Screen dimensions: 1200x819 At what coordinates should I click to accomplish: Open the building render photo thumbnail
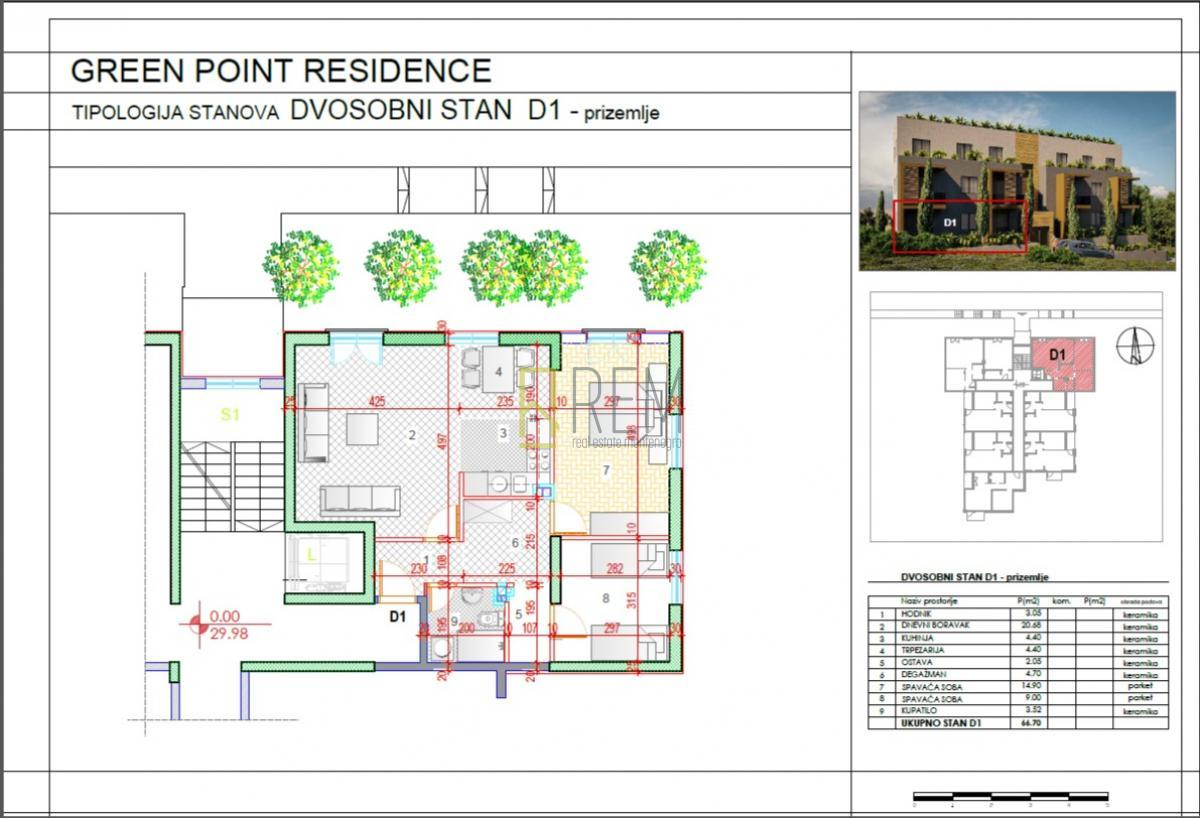pos(1017,181)
